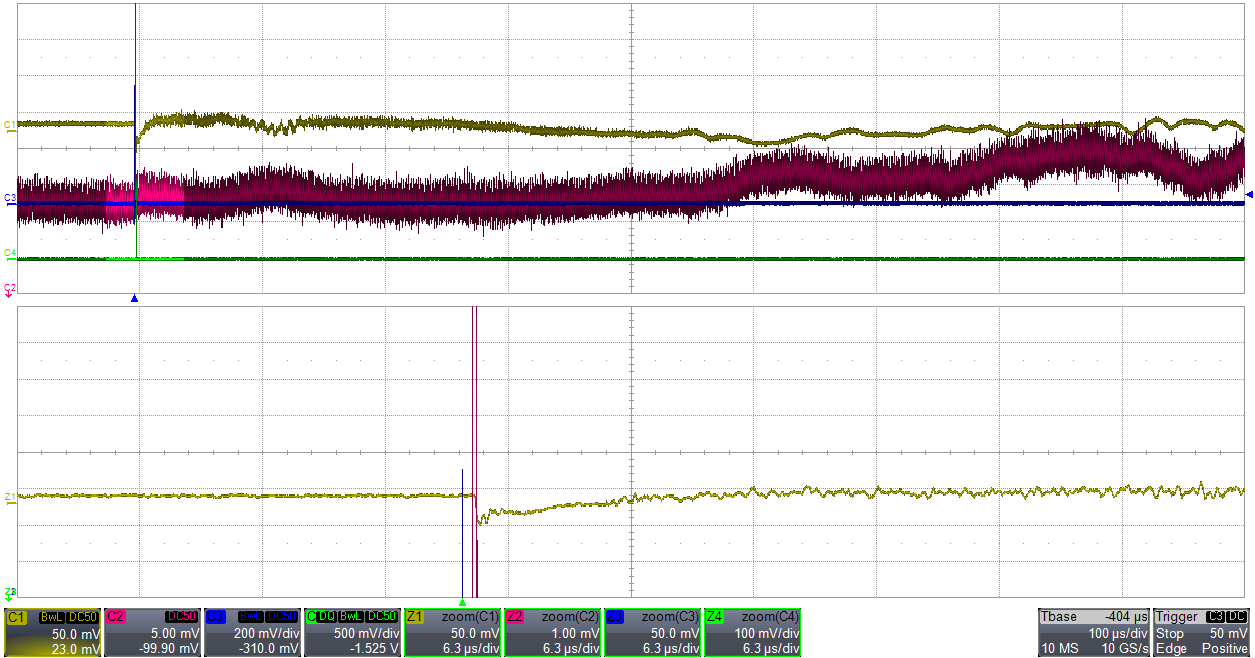The image size is (1255, 658).
Task: Click the C2 offscreen trace indicator on left edge
Action: tap(10, 290)
